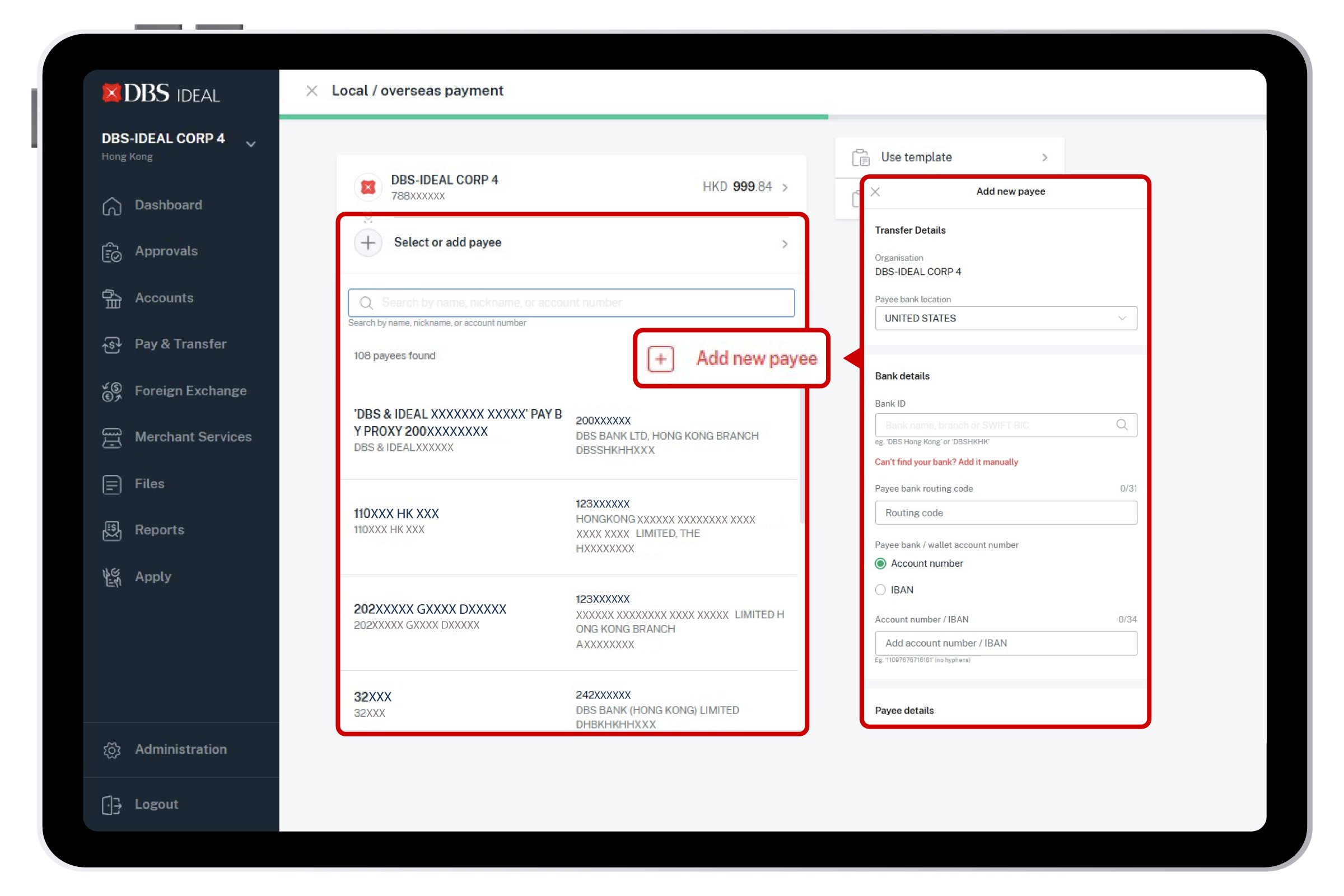Open Pay & Transfer menu item
The height and width of the screenshot is (896, 1344).
180,344
